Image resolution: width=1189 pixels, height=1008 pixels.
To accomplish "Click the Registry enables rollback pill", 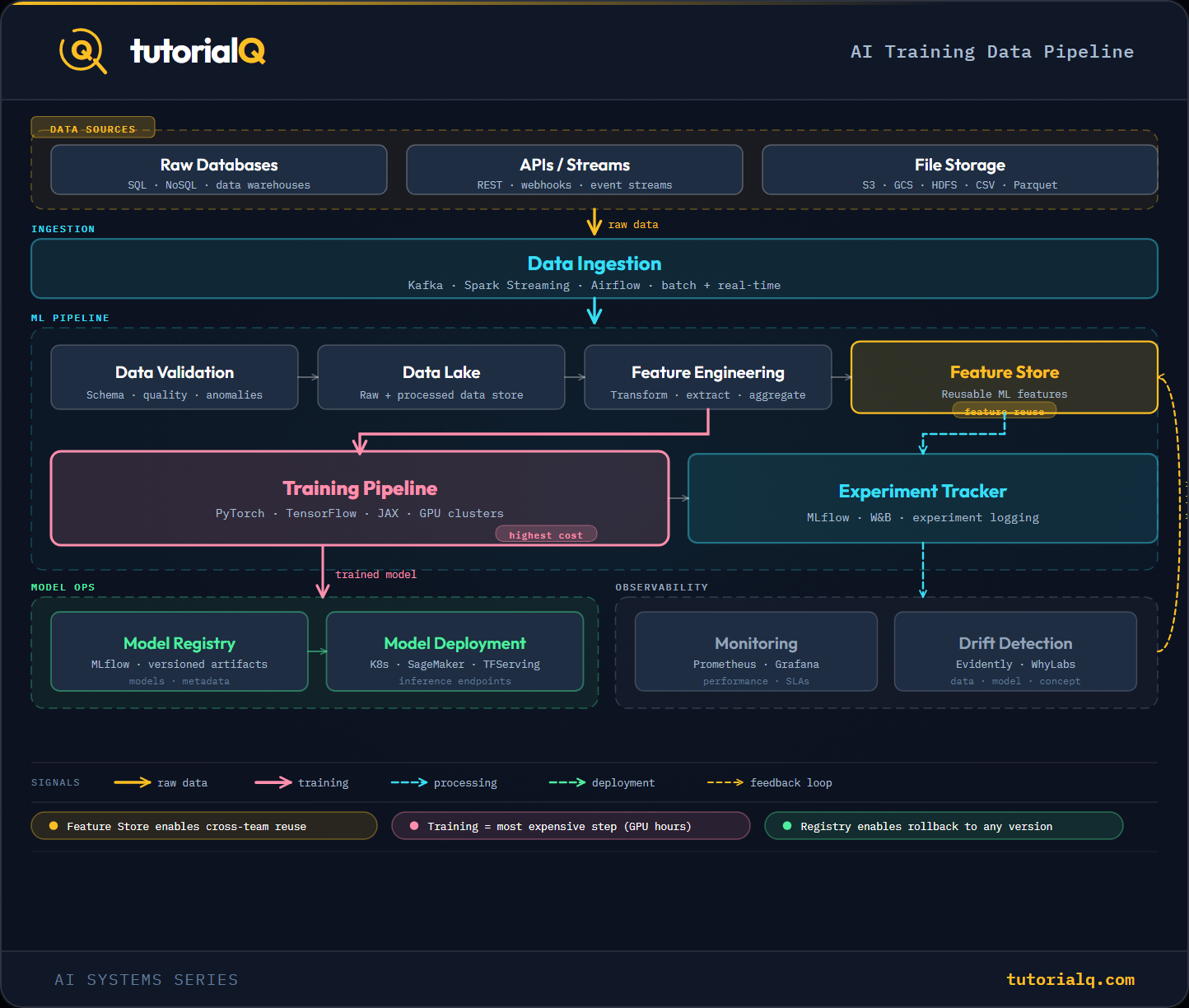I will (944, 826).
